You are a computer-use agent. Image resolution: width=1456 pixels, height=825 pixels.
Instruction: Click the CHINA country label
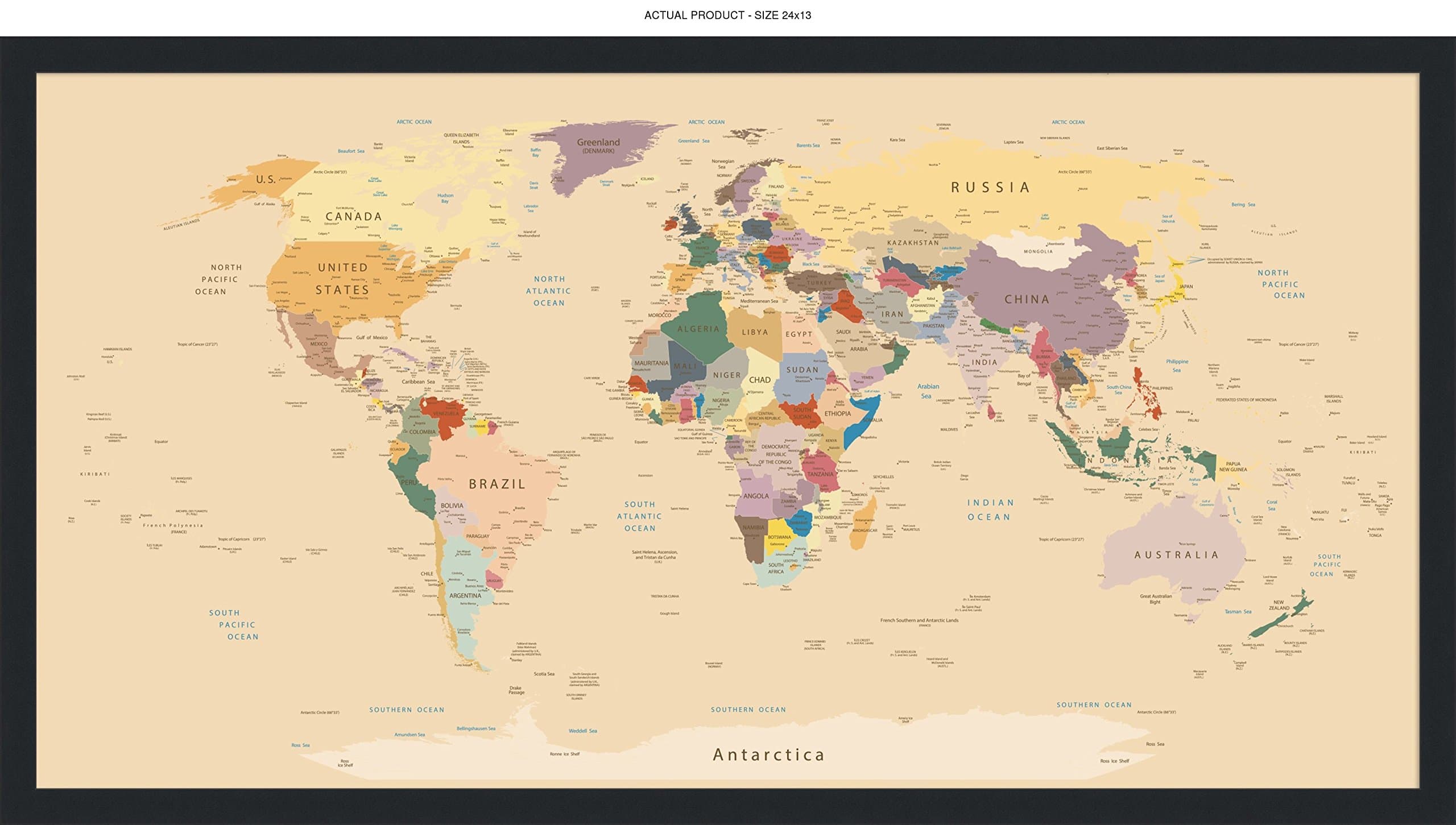1027,300
